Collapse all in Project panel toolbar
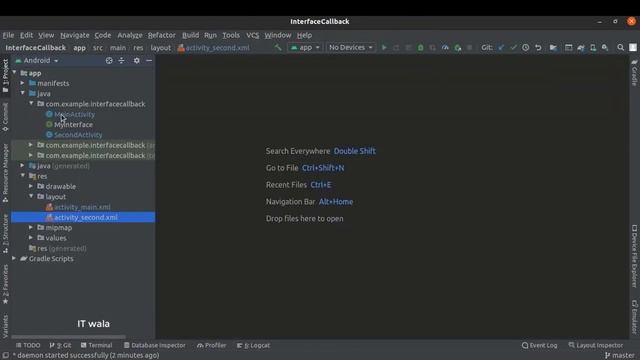Image resolution: width=640 pixels, height=360 pixels. [121, 60]
